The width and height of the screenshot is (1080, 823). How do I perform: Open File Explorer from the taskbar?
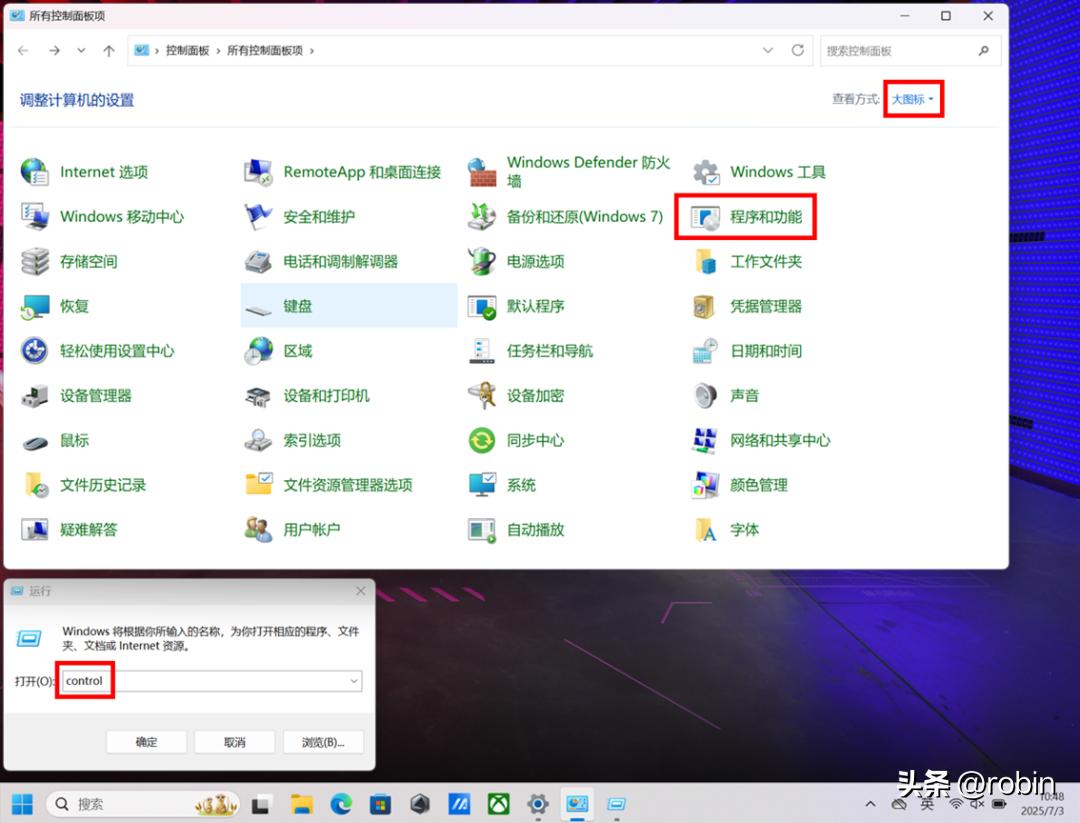coord(302,804)
